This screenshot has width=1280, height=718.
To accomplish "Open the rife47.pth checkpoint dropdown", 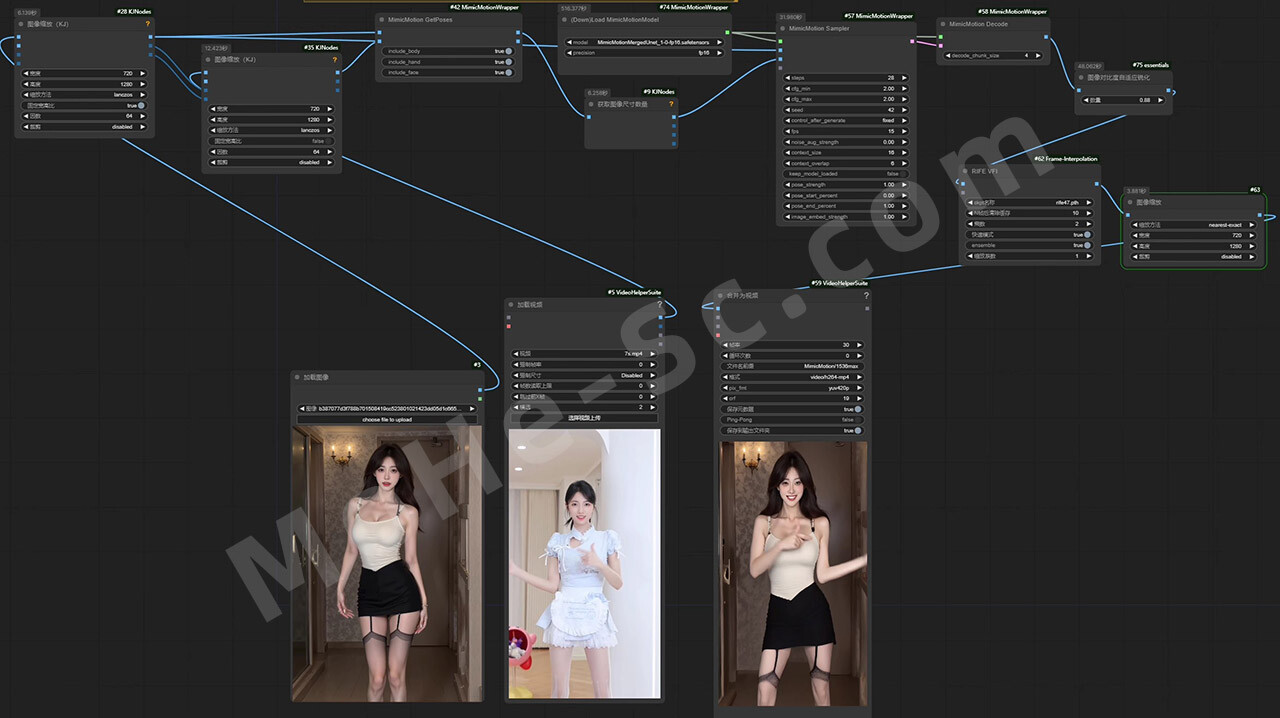I will pos(1030,202).
